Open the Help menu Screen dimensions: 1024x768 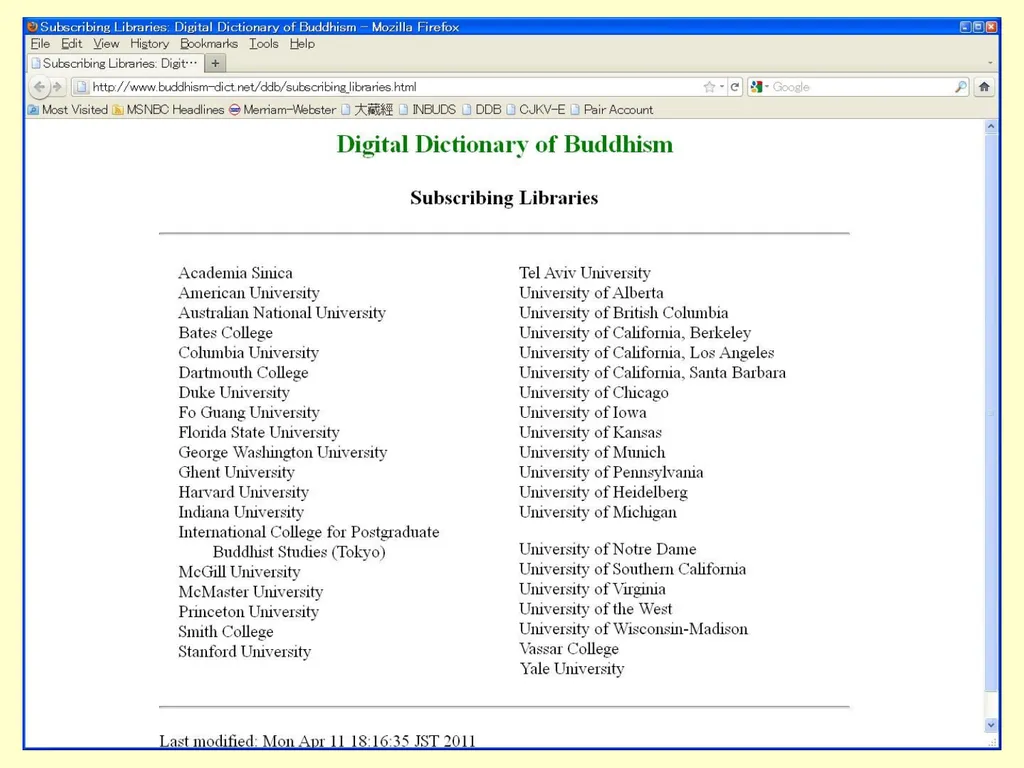[302, 44]
